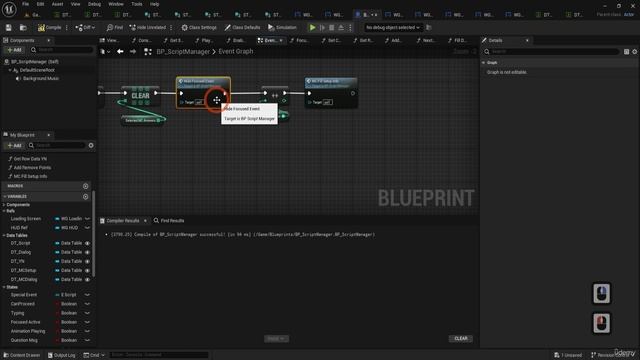Collapse DefaultSceneRoot in components tree
640x360 pixels.
click(x=10, y=70)
